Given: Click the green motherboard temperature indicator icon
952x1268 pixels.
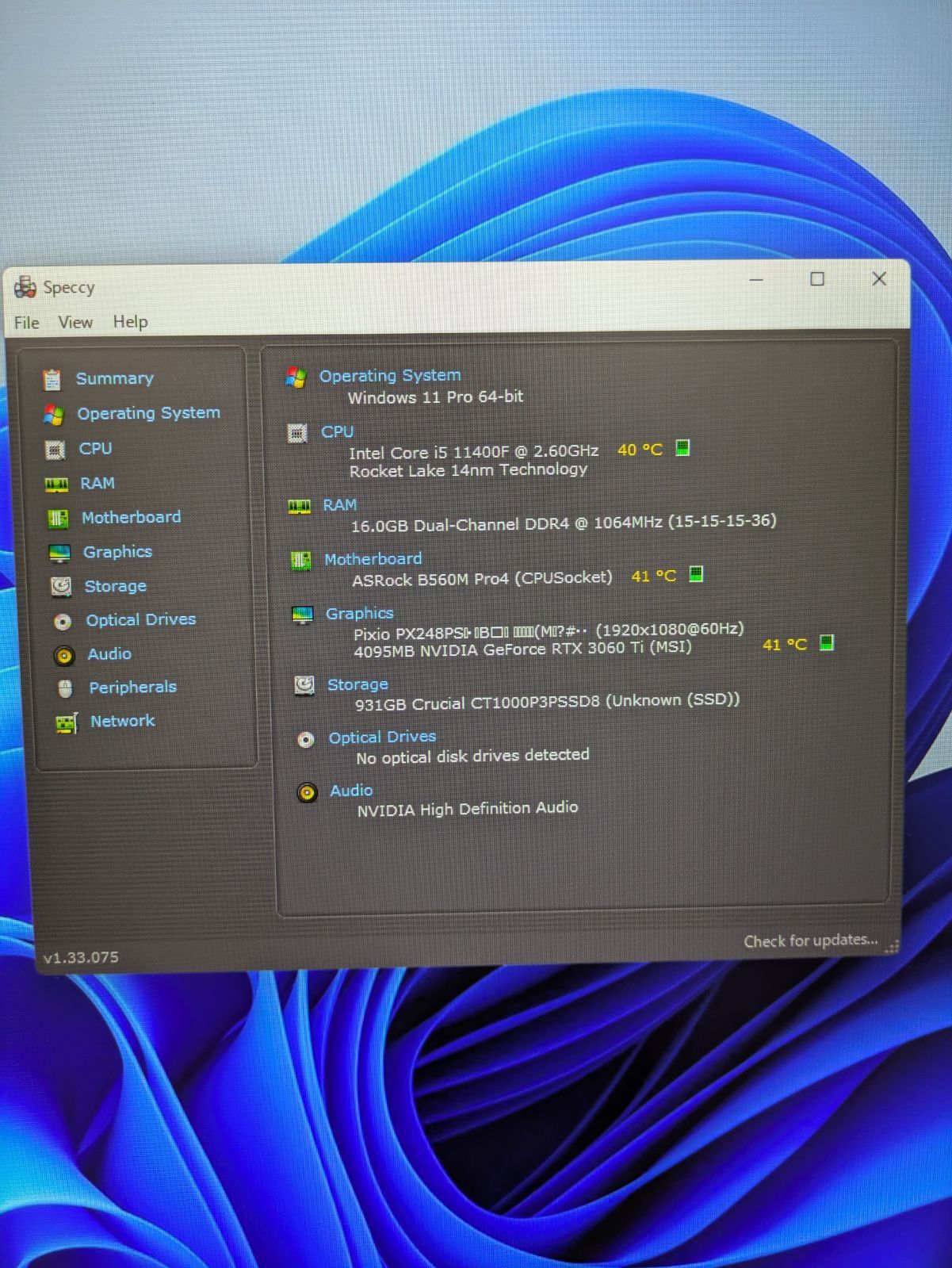Looking at the screenshot, I should tap(696, 574).
